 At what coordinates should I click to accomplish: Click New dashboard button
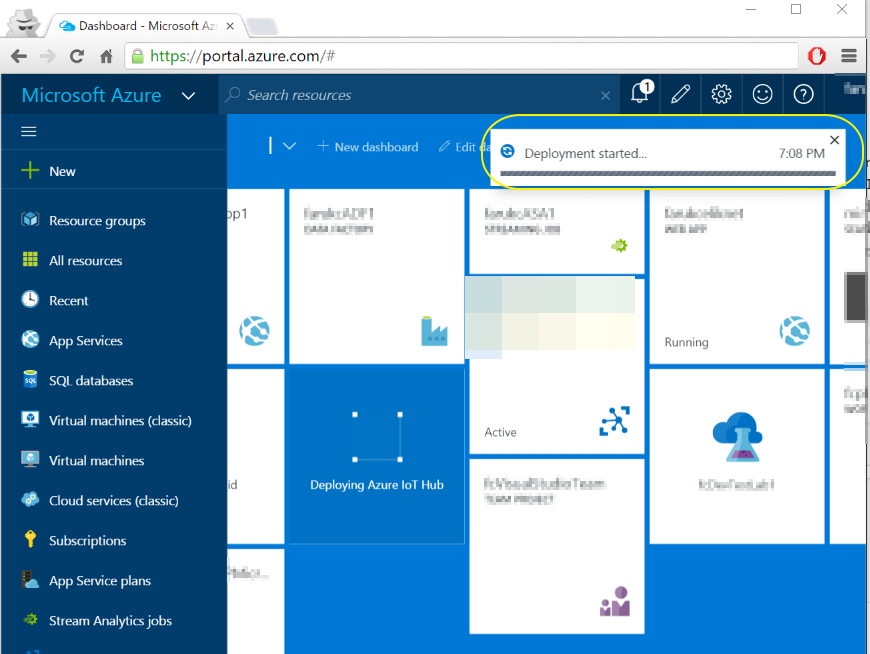click(367, 146)
